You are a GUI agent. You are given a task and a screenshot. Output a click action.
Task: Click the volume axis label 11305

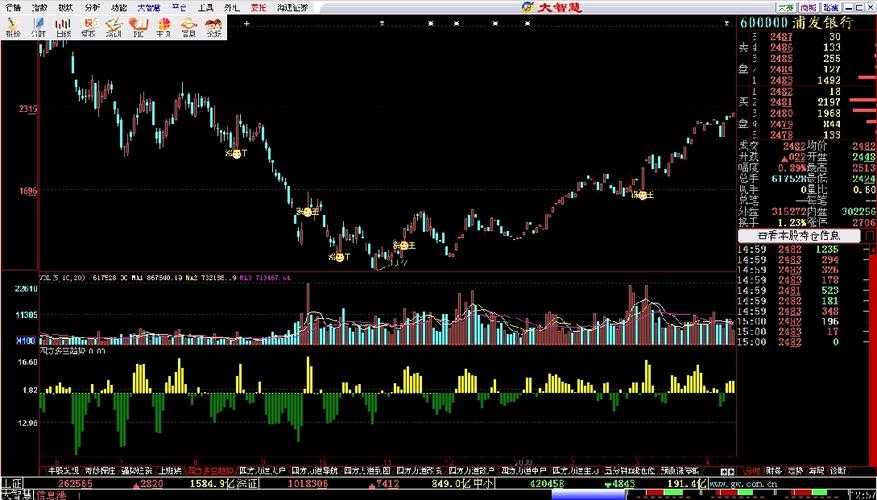click(x=26, y=315)
